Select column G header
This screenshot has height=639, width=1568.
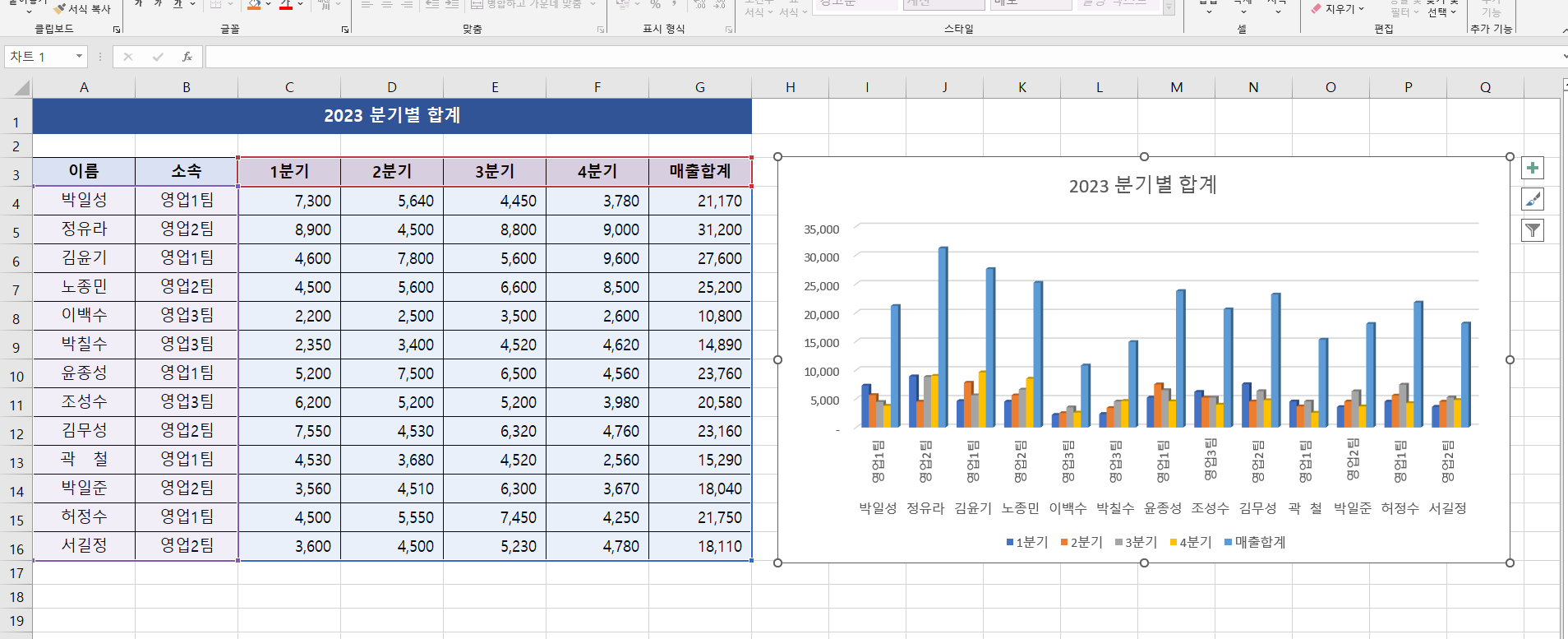(700, 87)
